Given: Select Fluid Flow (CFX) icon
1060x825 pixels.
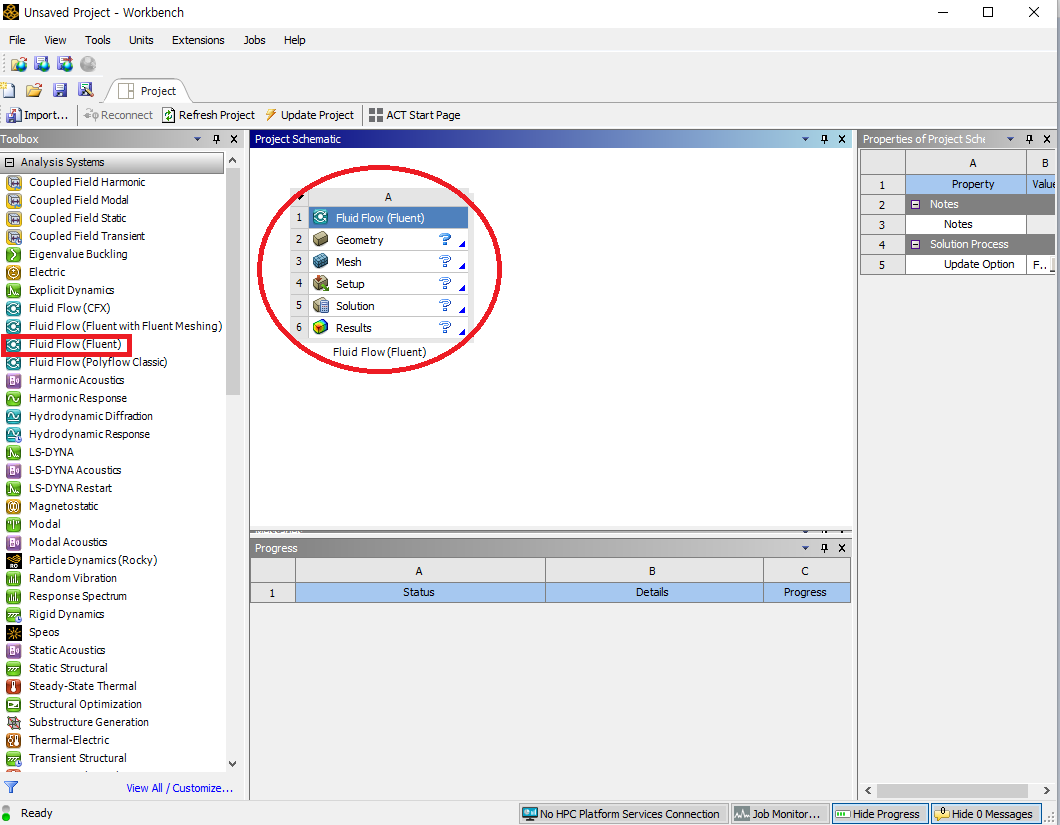Looking at the screenshot, I should pos(14,308).
